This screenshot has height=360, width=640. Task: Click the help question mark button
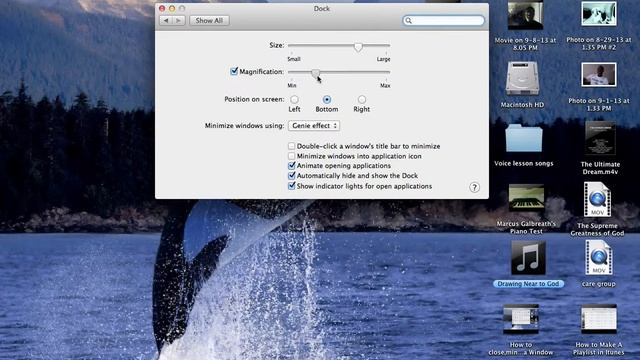[x=474, y=187]
